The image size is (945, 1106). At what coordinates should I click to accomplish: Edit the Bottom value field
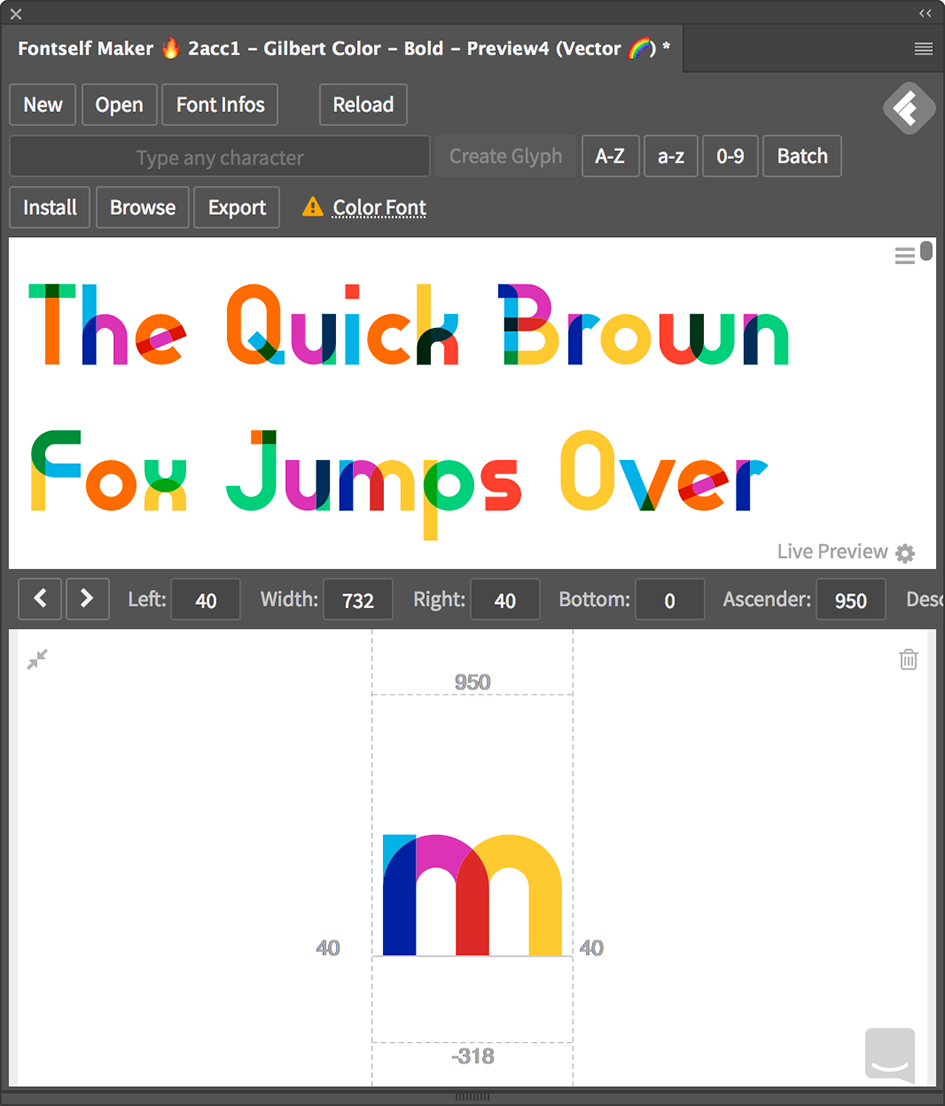[x=670, y=600]
